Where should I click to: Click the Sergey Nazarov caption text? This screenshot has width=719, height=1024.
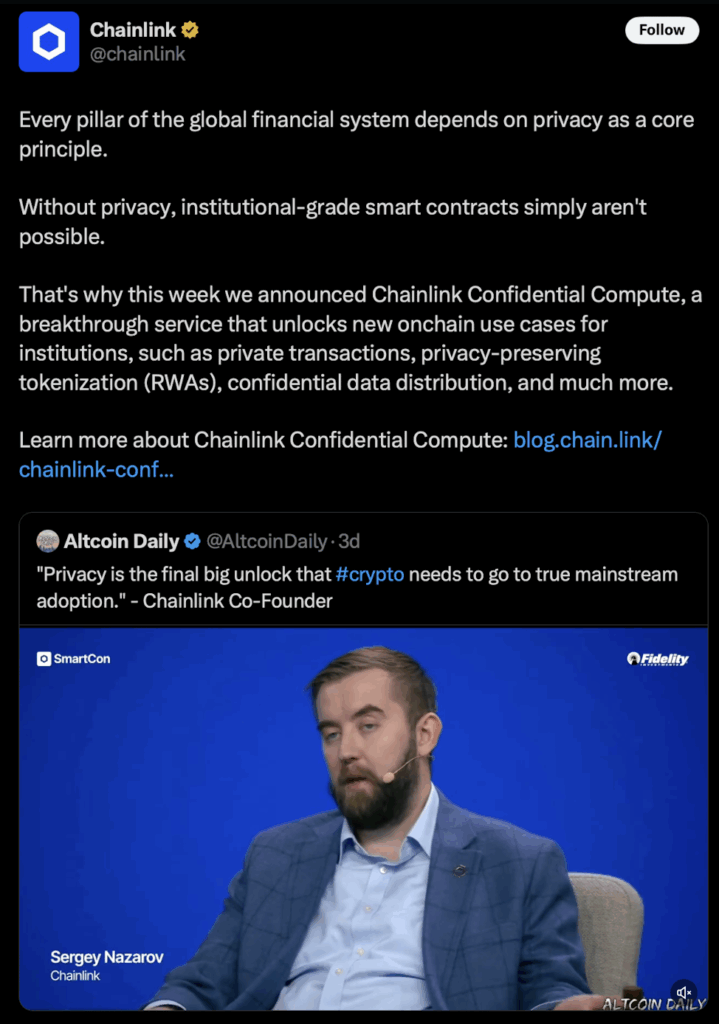click(x=106, y=957)
